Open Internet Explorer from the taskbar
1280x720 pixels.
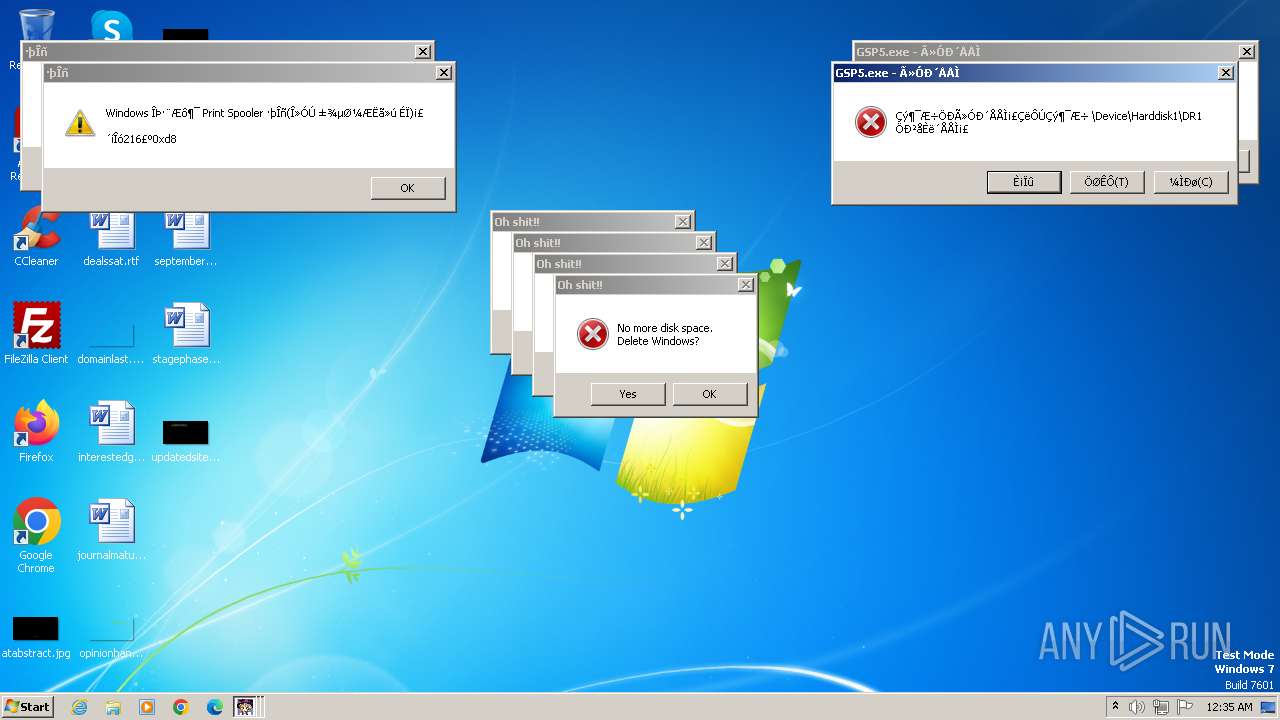(x=79, y=707)
